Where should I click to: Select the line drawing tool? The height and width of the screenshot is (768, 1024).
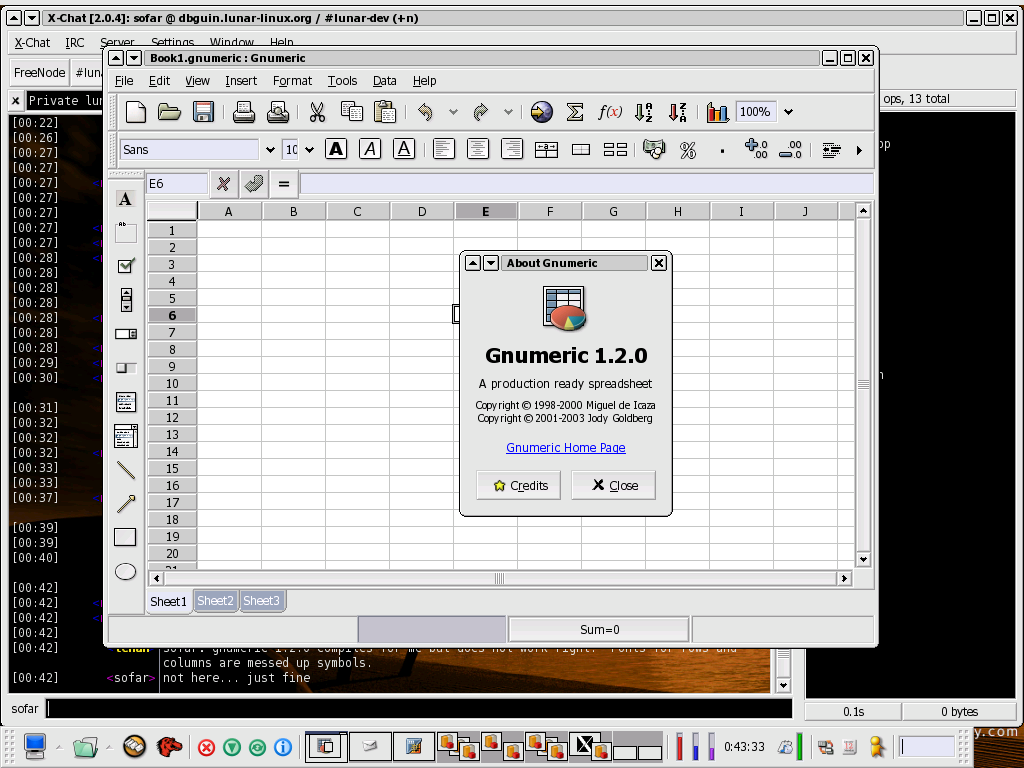(x=125, y=470)
